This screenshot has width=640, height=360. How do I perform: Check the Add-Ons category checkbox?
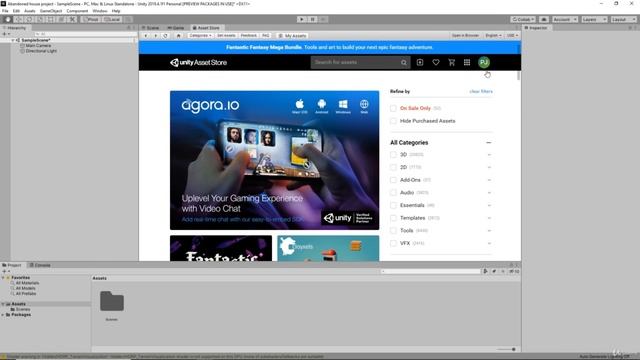point(393,180)
